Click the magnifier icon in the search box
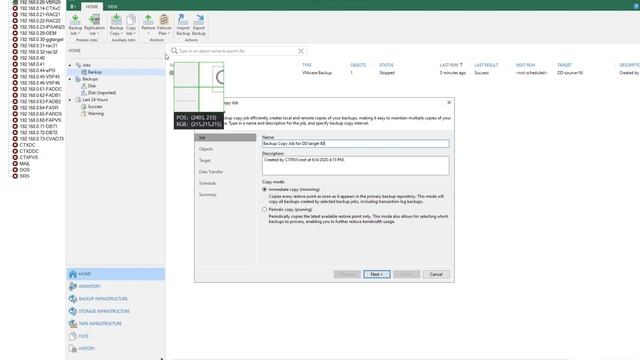The image size is (640, 360). coord(175,51)
